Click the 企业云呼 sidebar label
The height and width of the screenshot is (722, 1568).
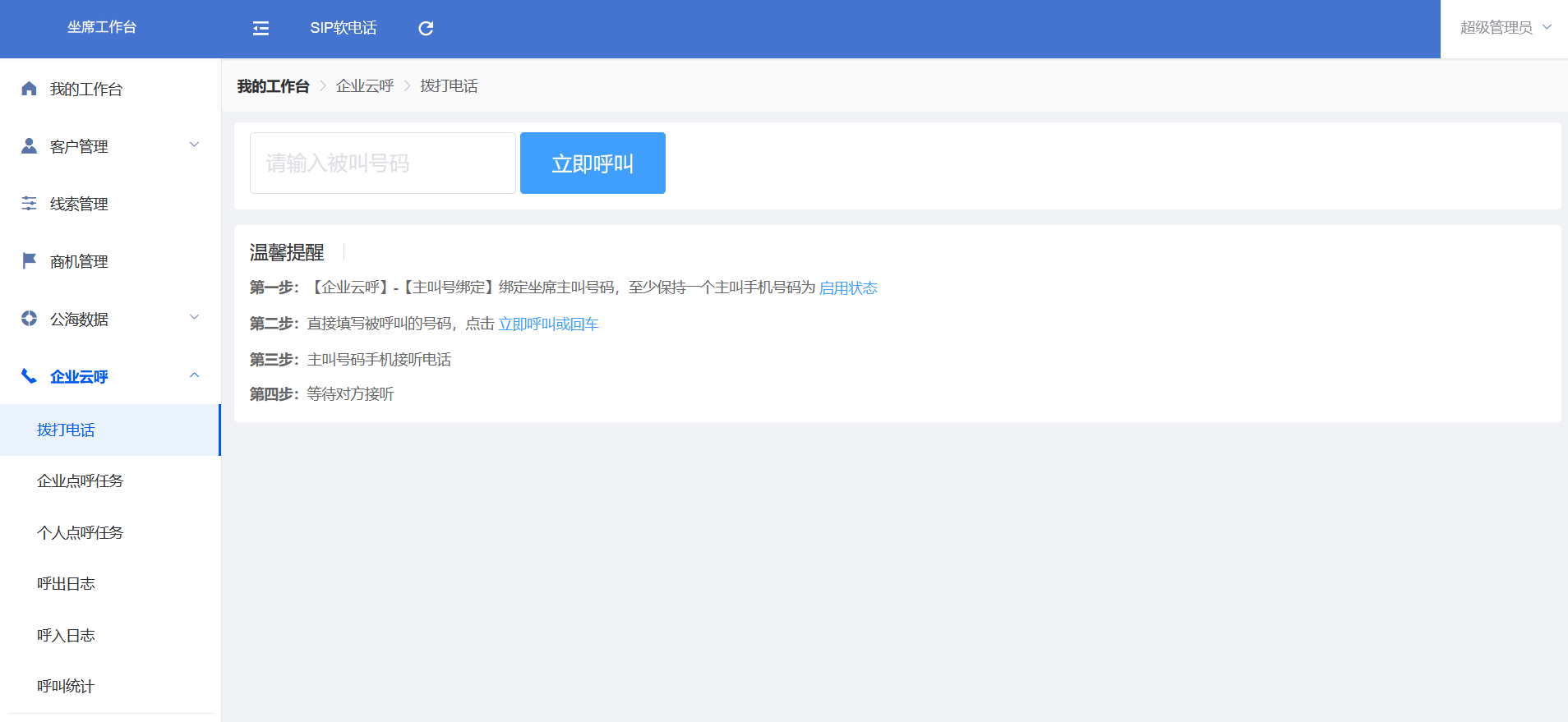click(79, 377)
